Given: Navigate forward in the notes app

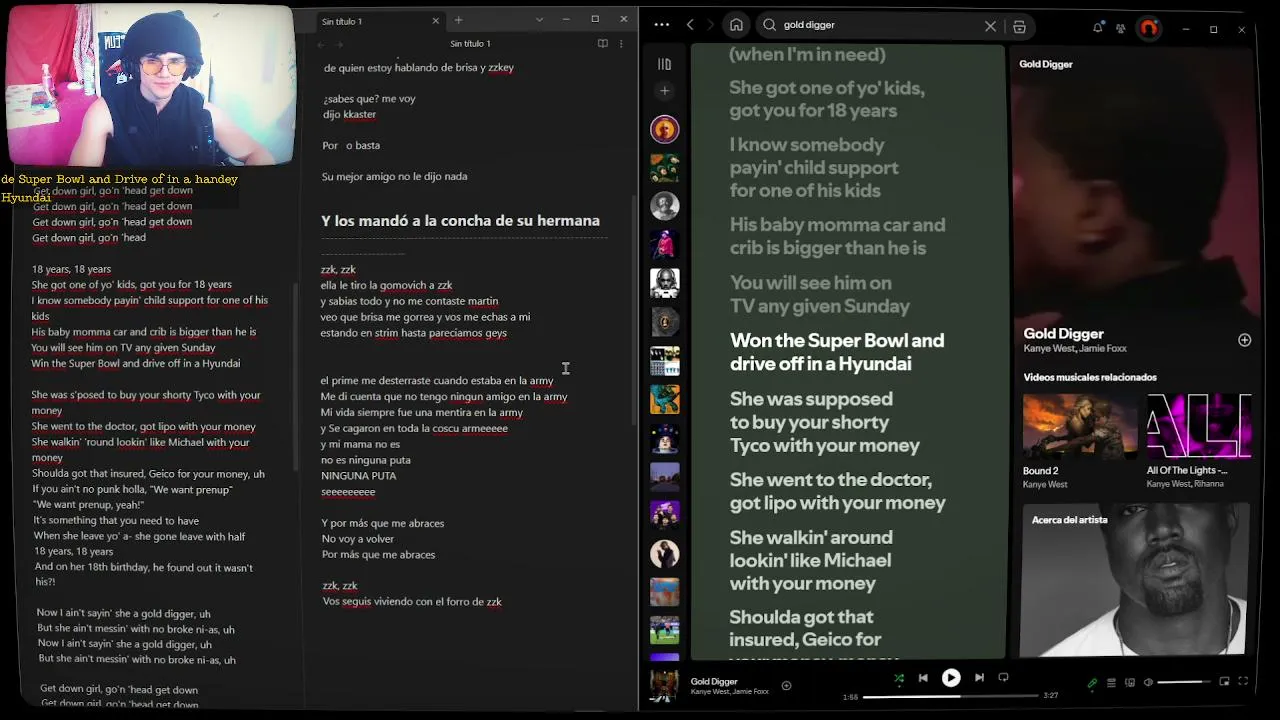Looking at the screenshot, I should (339, 44).
